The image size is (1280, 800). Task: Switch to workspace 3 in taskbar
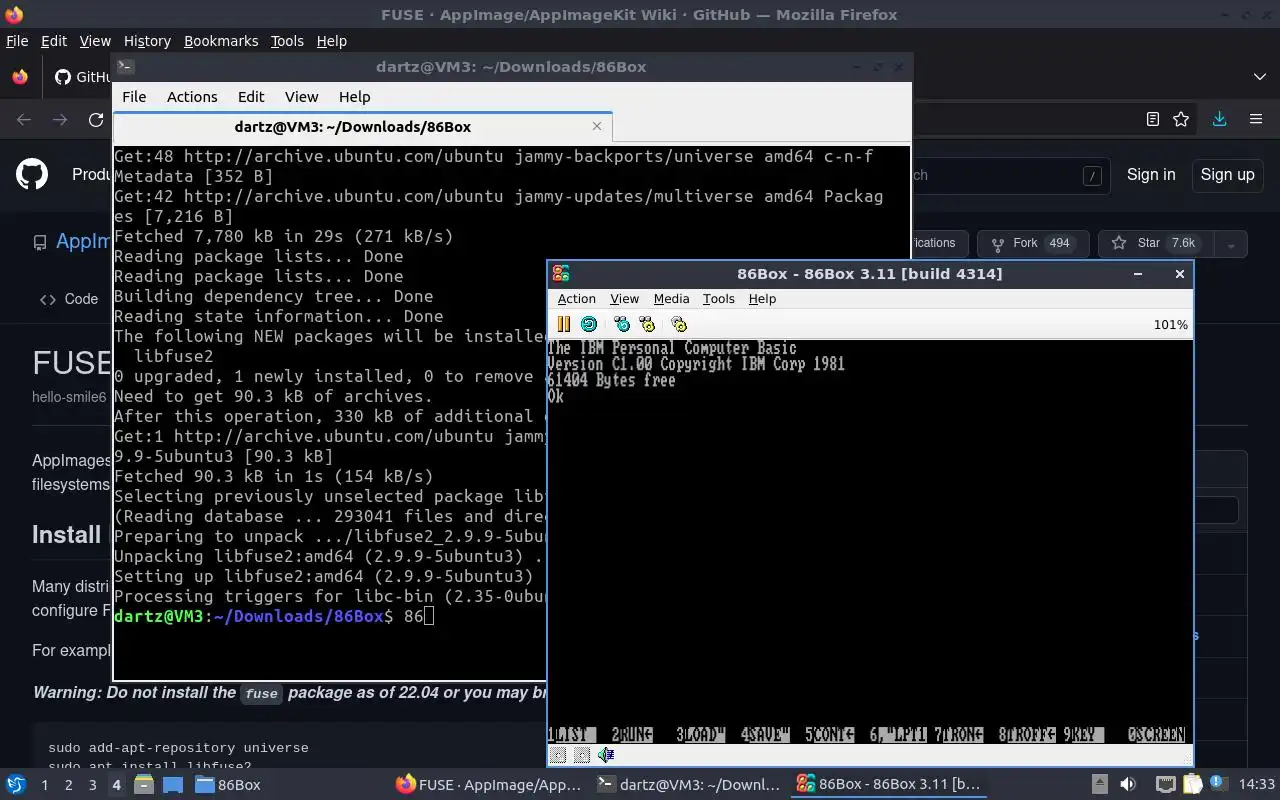[x=92, y=785]
